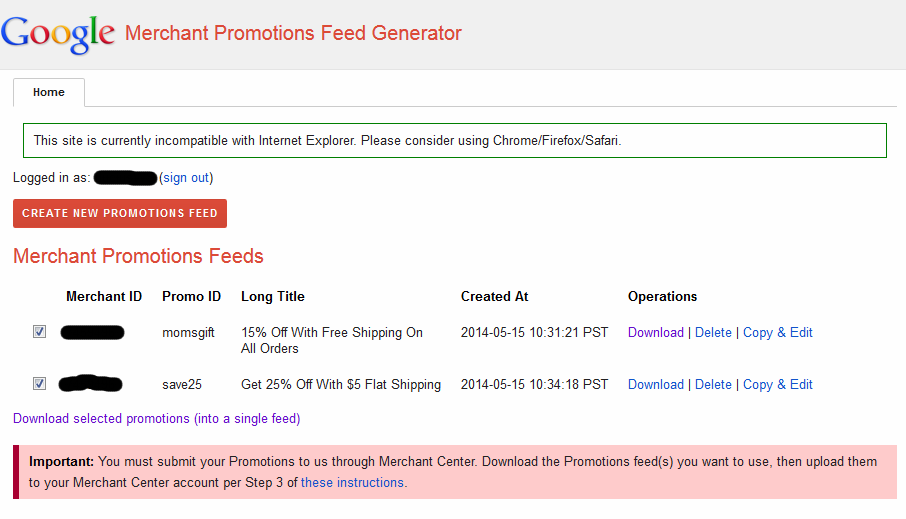The image size is (906, 519).
Task: Download the save25 promotion feed
Action: pyautogui.click(x=656, y=384)
